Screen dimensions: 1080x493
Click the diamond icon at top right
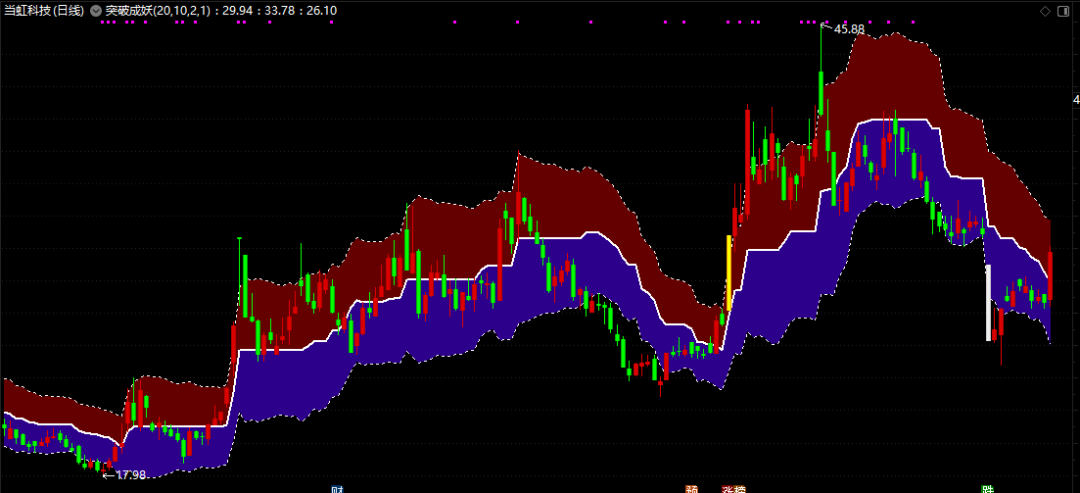[x=1044, y=10]
